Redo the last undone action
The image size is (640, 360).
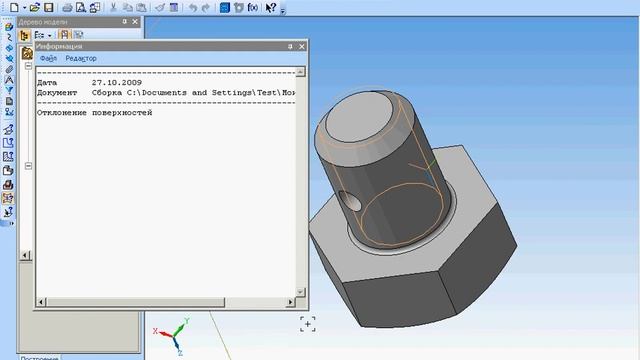point(206,7)
